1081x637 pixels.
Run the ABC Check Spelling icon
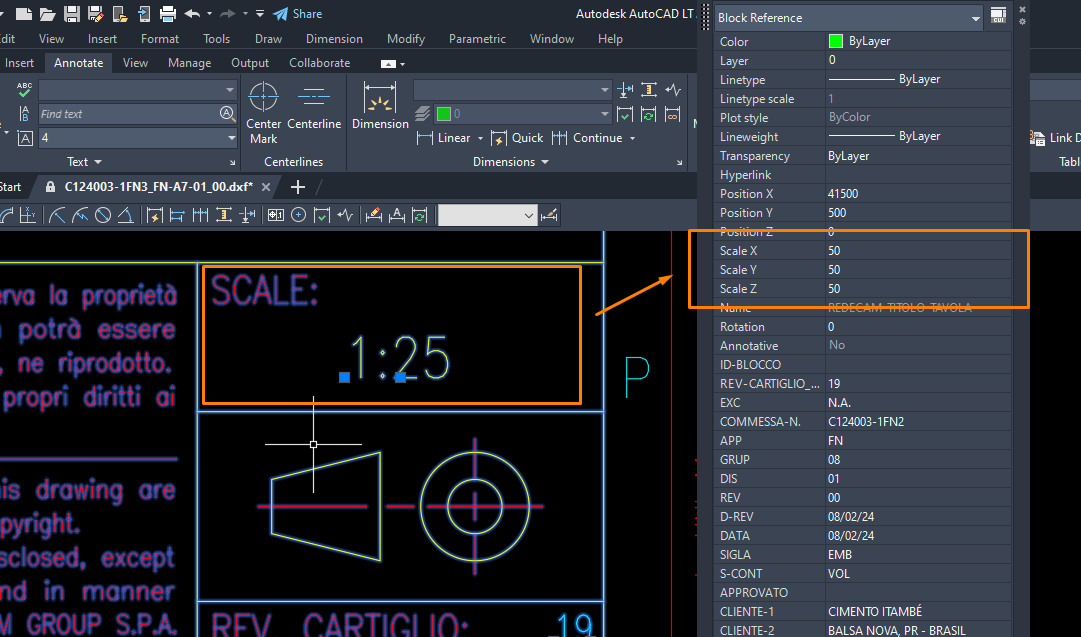[25, 89]
